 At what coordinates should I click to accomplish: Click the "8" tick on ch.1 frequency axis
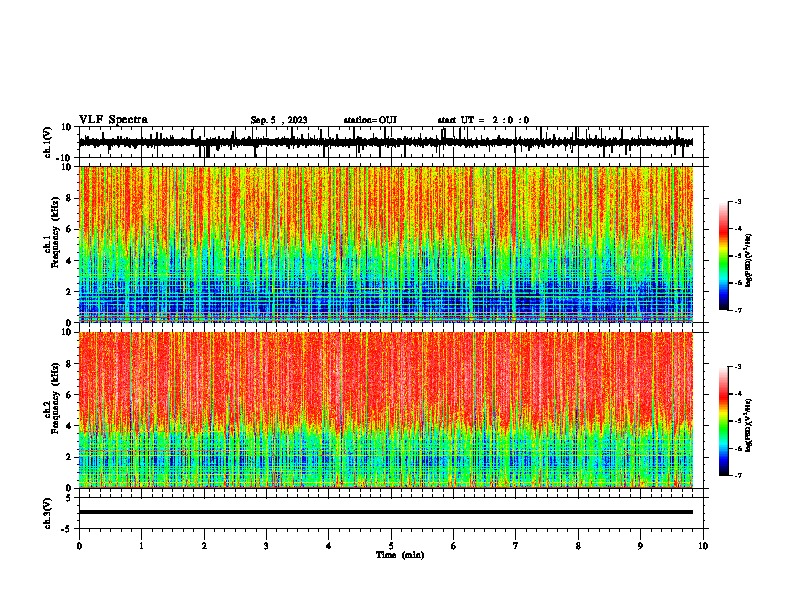click(x=70, y=198)
